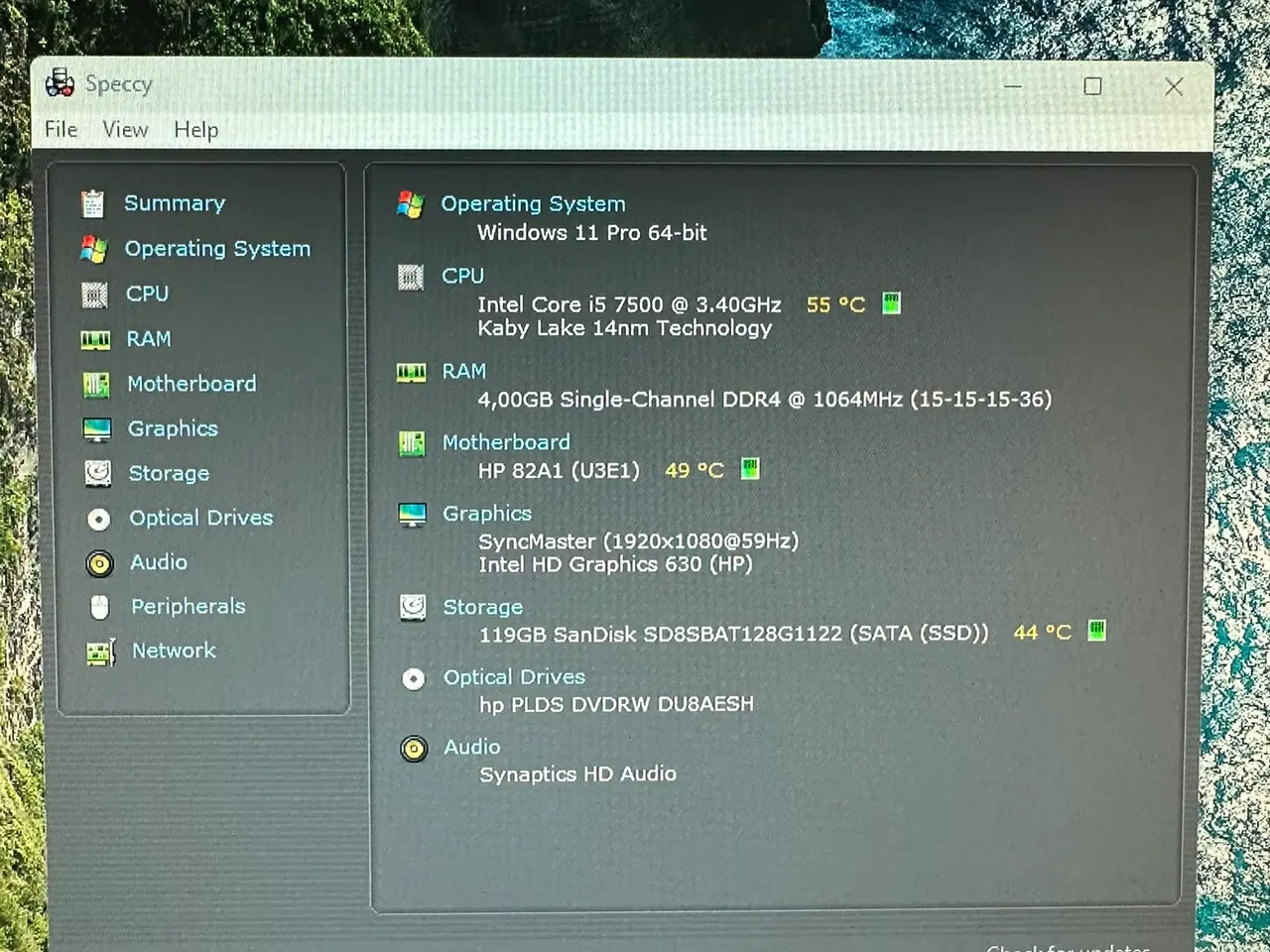Click the Optical Drives disc icon in sidebar
Image resolution: width=1270 pixels, height=952 pixels.
tap(98, 519)
